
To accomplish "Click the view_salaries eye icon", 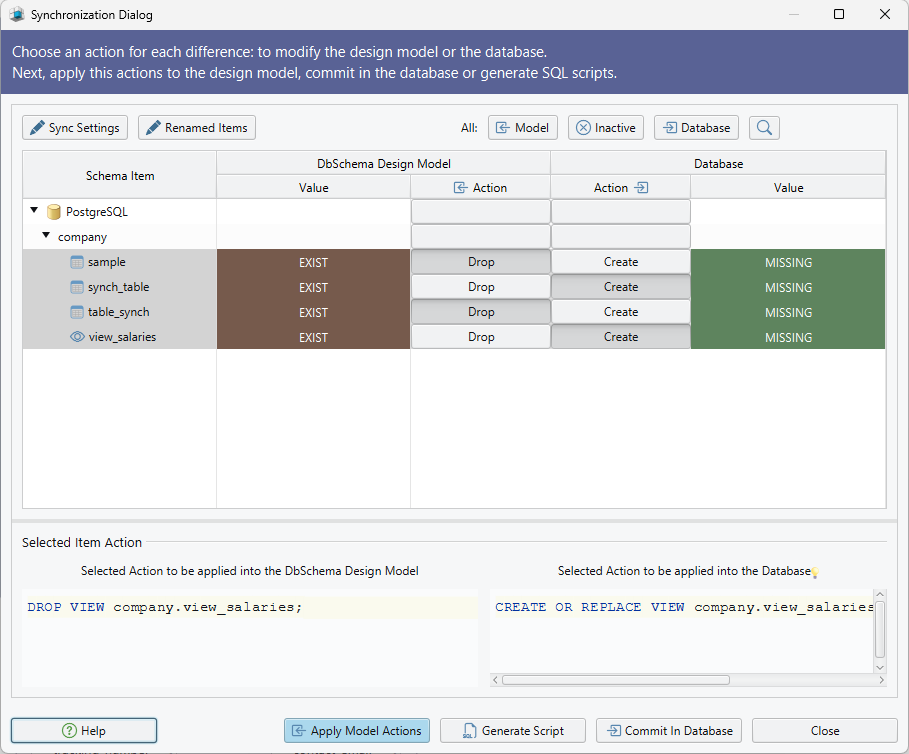I will [77, 337].
